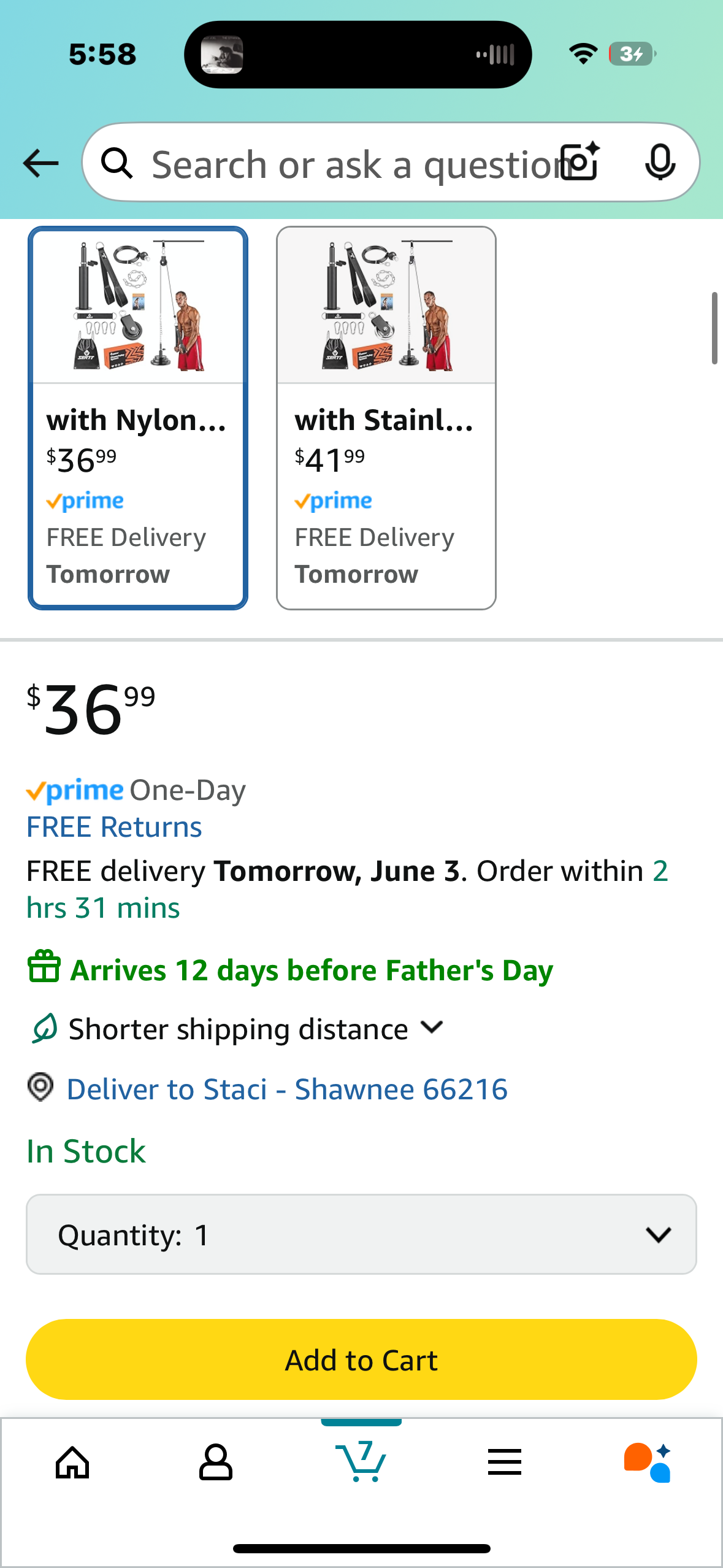The height and width of the screenshot is (1568, 723).
Task: Click the page scrollbar indicator
Action: pyautogui.click(x=714, y=328)
